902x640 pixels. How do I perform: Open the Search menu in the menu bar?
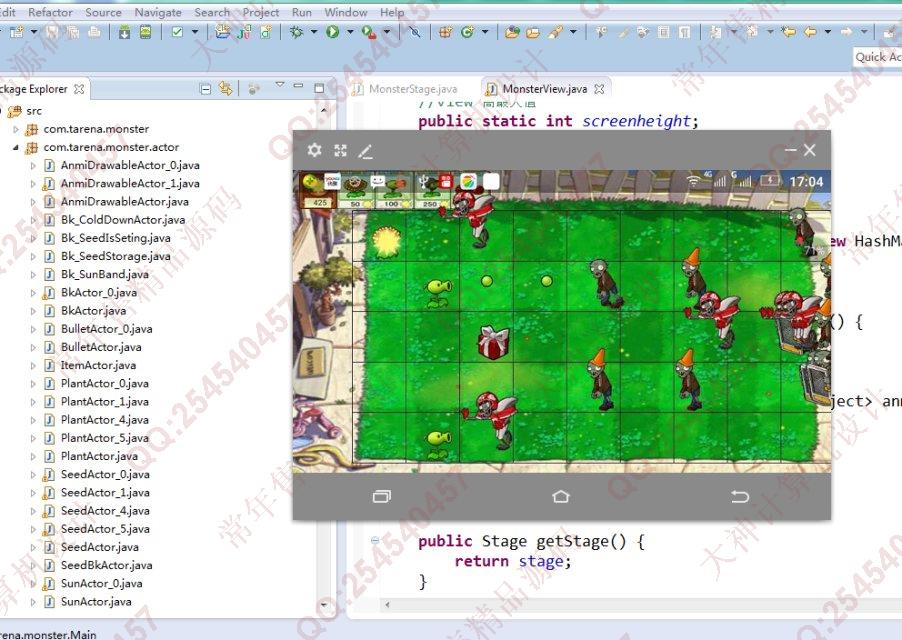[x=212, y=12]
